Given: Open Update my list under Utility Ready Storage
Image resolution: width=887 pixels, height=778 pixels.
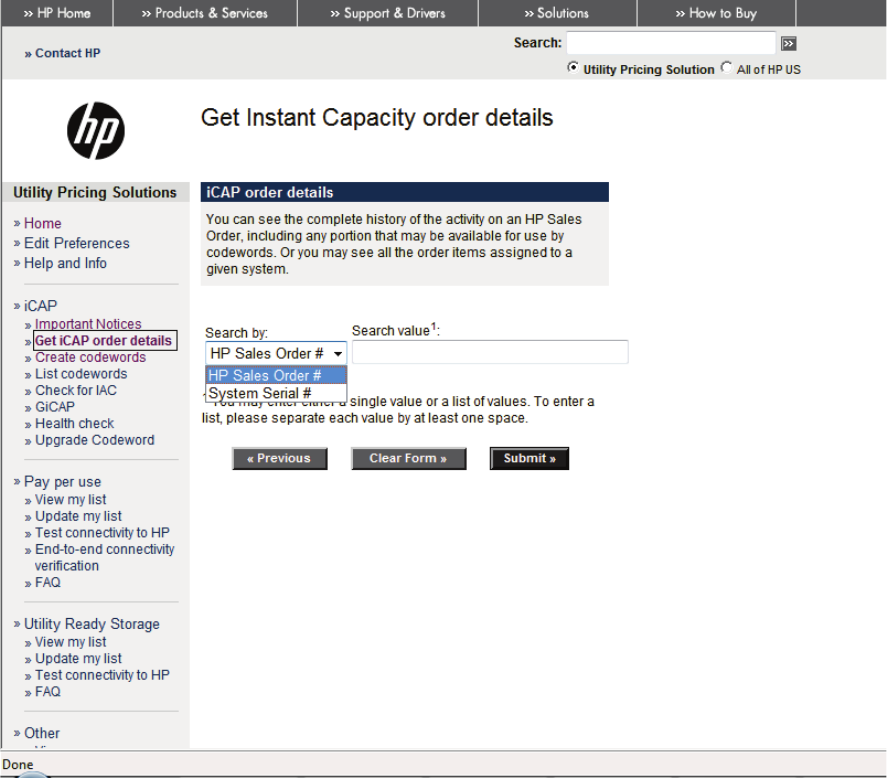Looking at the screenshot, I should pyautogui.click(x=78, y=659).
